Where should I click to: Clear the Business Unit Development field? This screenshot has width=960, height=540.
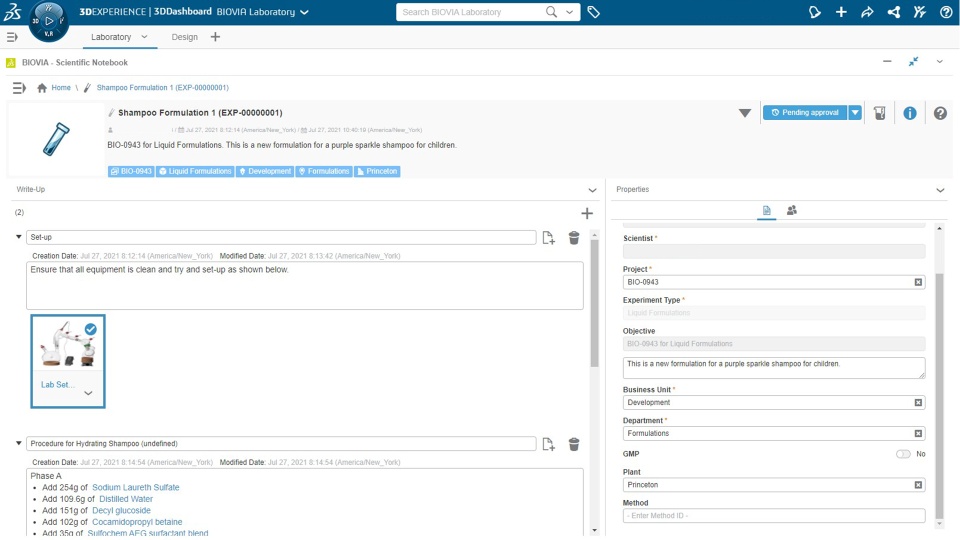[x=918, y=402]
